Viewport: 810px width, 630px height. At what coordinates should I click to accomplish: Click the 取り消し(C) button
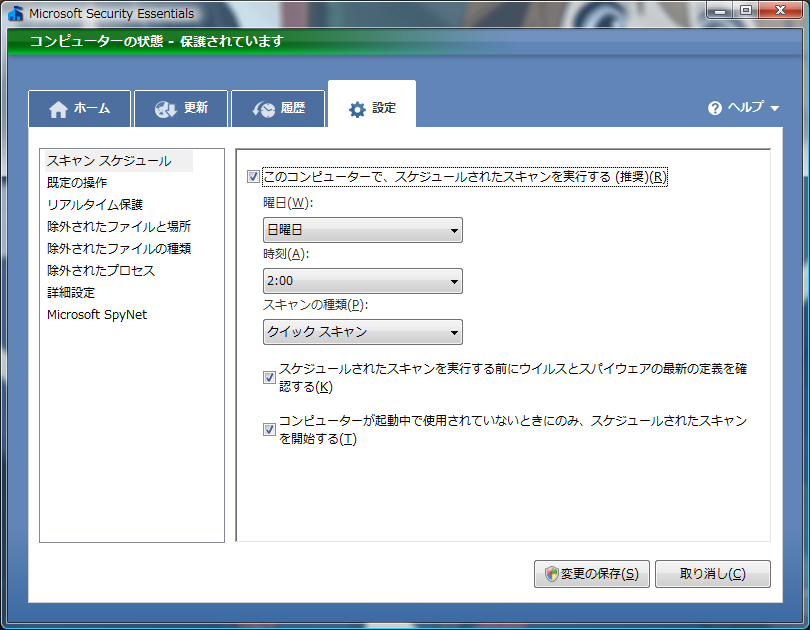pos(713,574)
